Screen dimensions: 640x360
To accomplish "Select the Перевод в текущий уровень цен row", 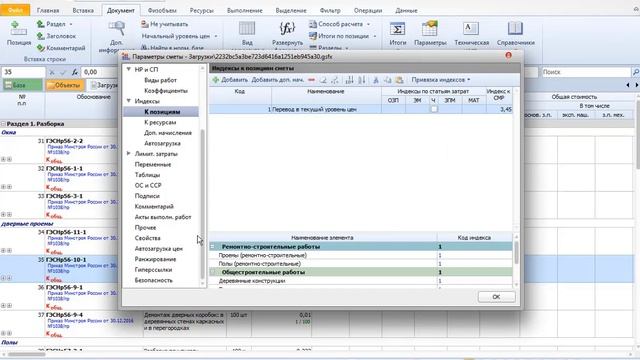I will tap(361, 109).
